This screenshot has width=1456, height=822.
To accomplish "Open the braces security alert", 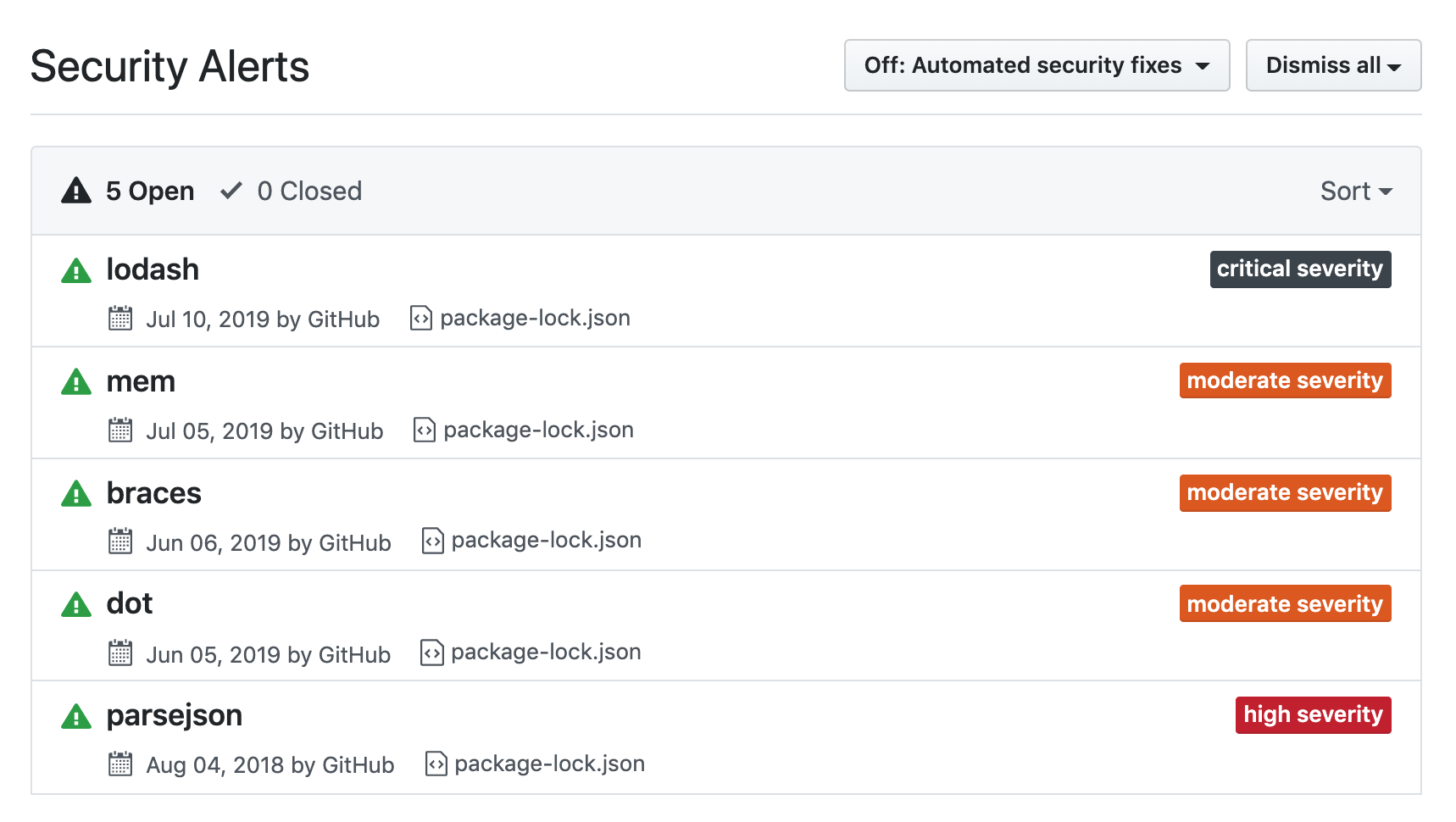I will 154,493.
